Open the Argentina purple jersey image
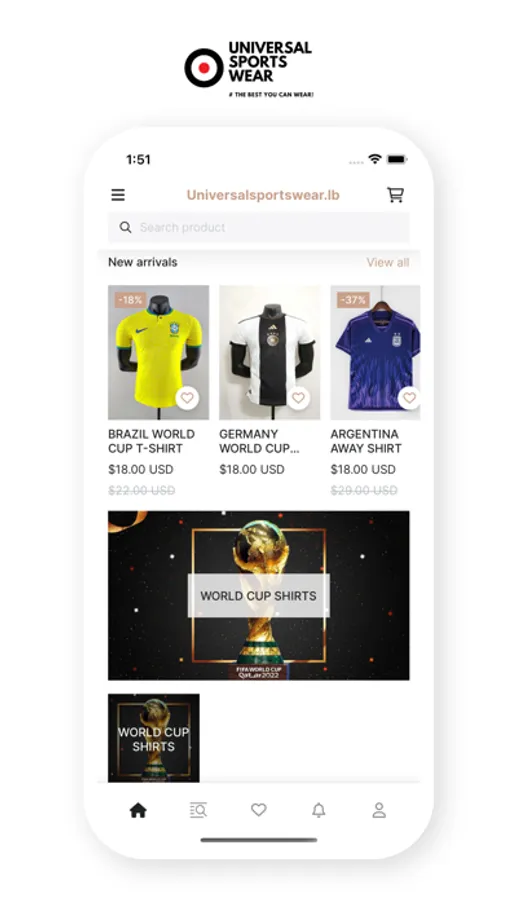 point(375,352)
